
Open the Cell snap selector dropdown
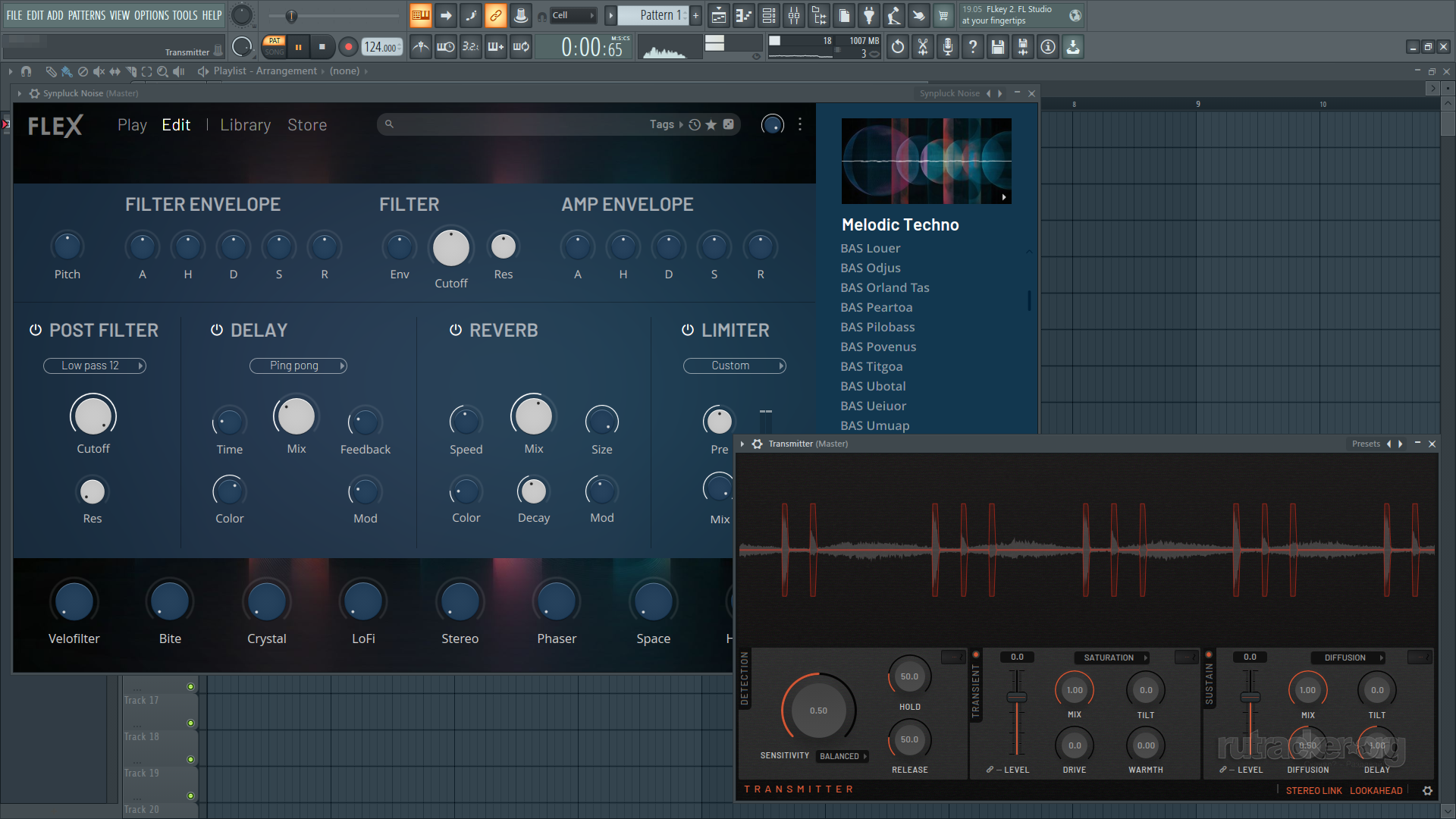[573, 15]
